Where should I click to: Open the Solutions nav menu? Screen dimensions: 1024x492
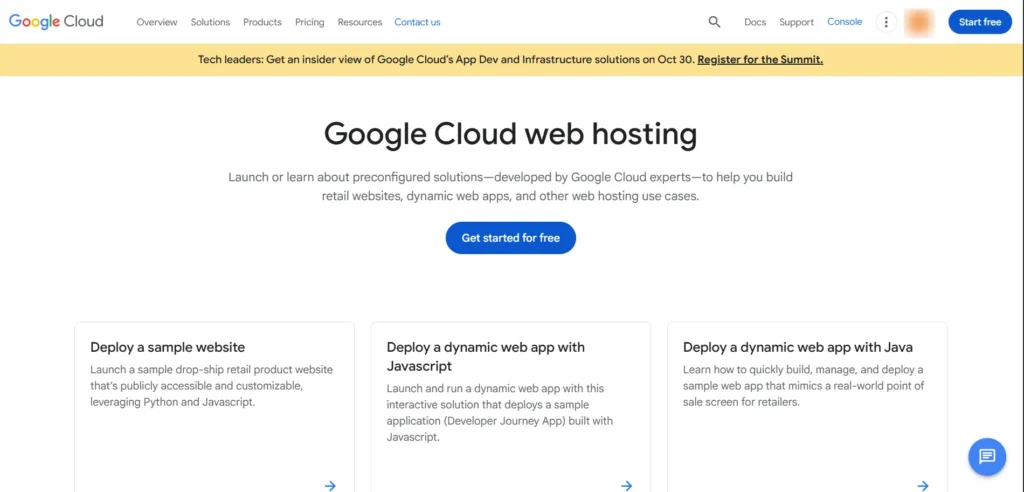[x=210, y=22]
